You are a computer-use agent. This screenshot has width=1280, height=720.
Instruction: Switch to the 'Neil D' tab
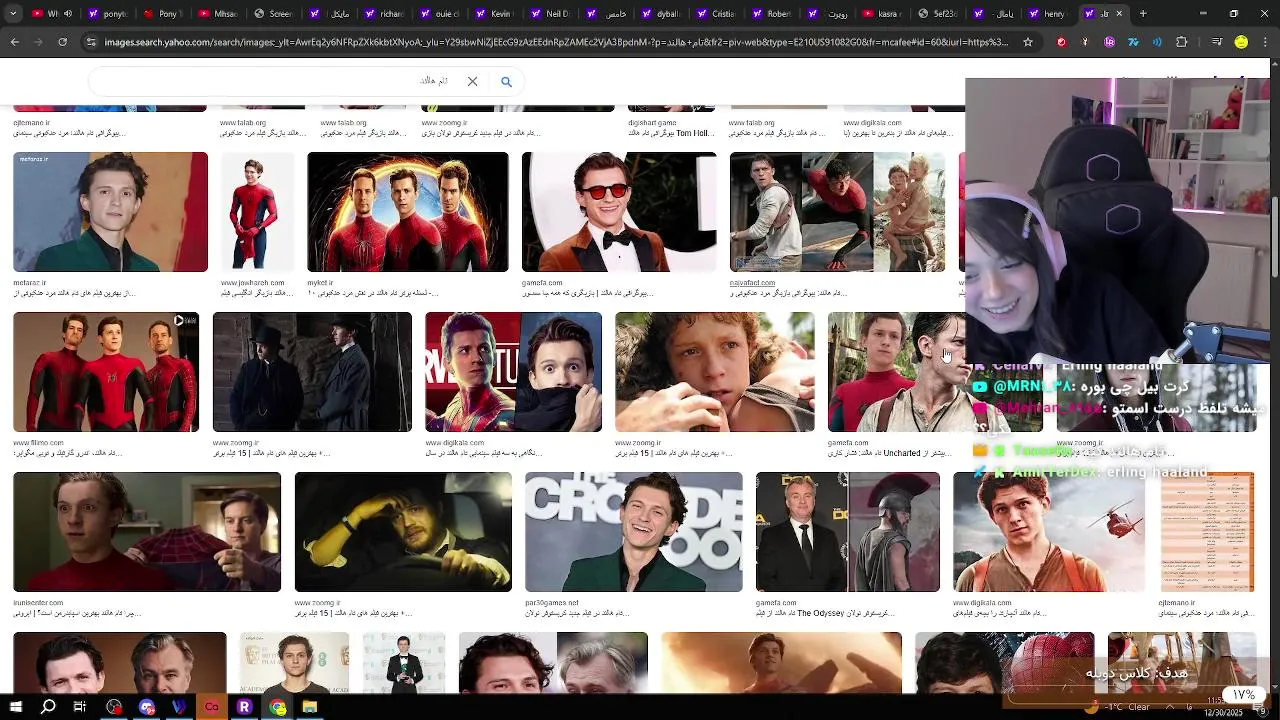click(x=548, y=14)
